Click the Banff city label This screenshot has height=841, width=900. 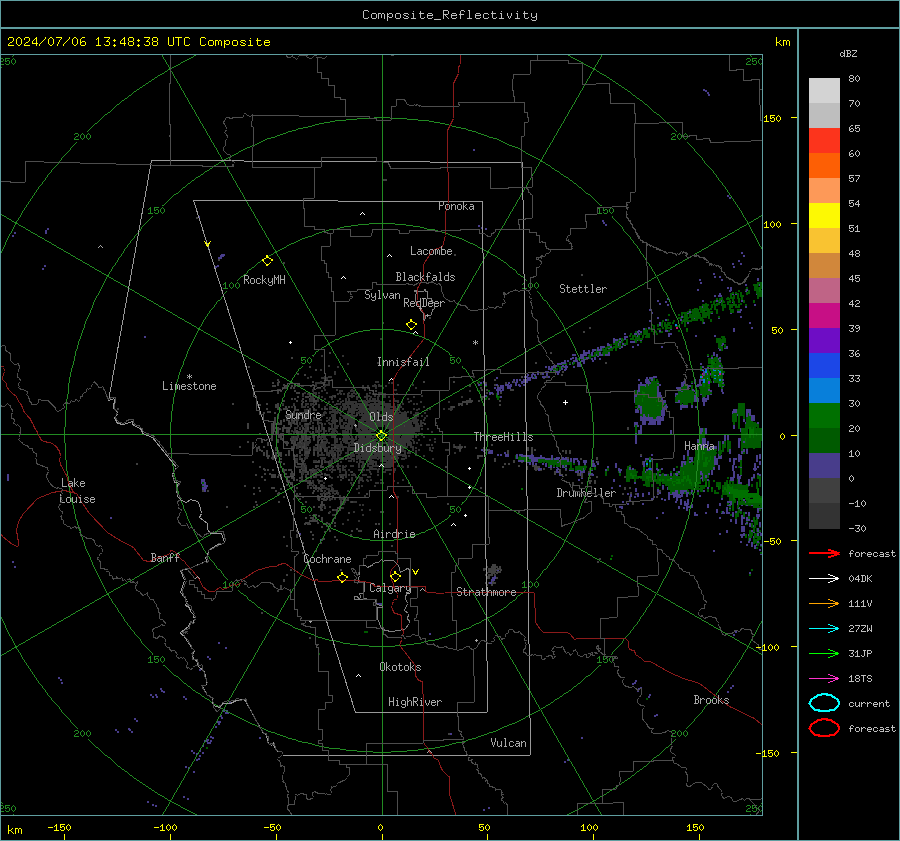point(165,558)
